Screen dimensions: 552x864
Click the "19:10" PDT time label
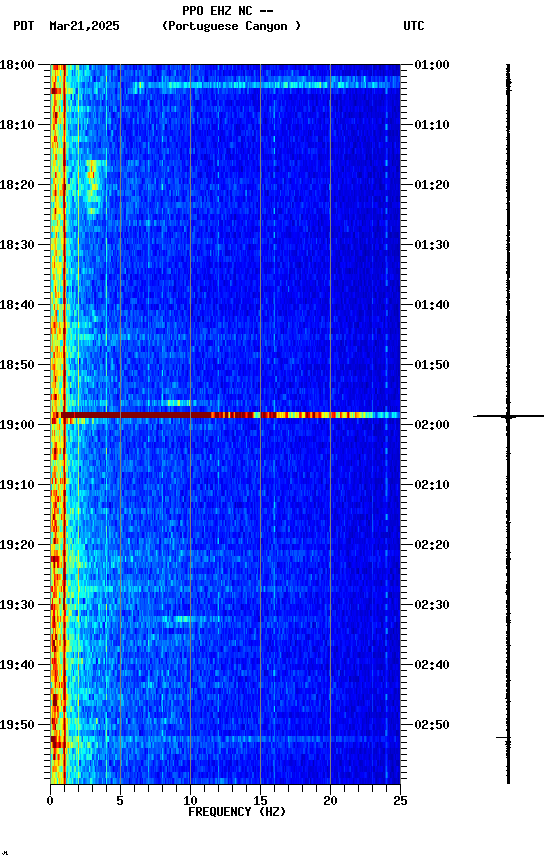17,485
